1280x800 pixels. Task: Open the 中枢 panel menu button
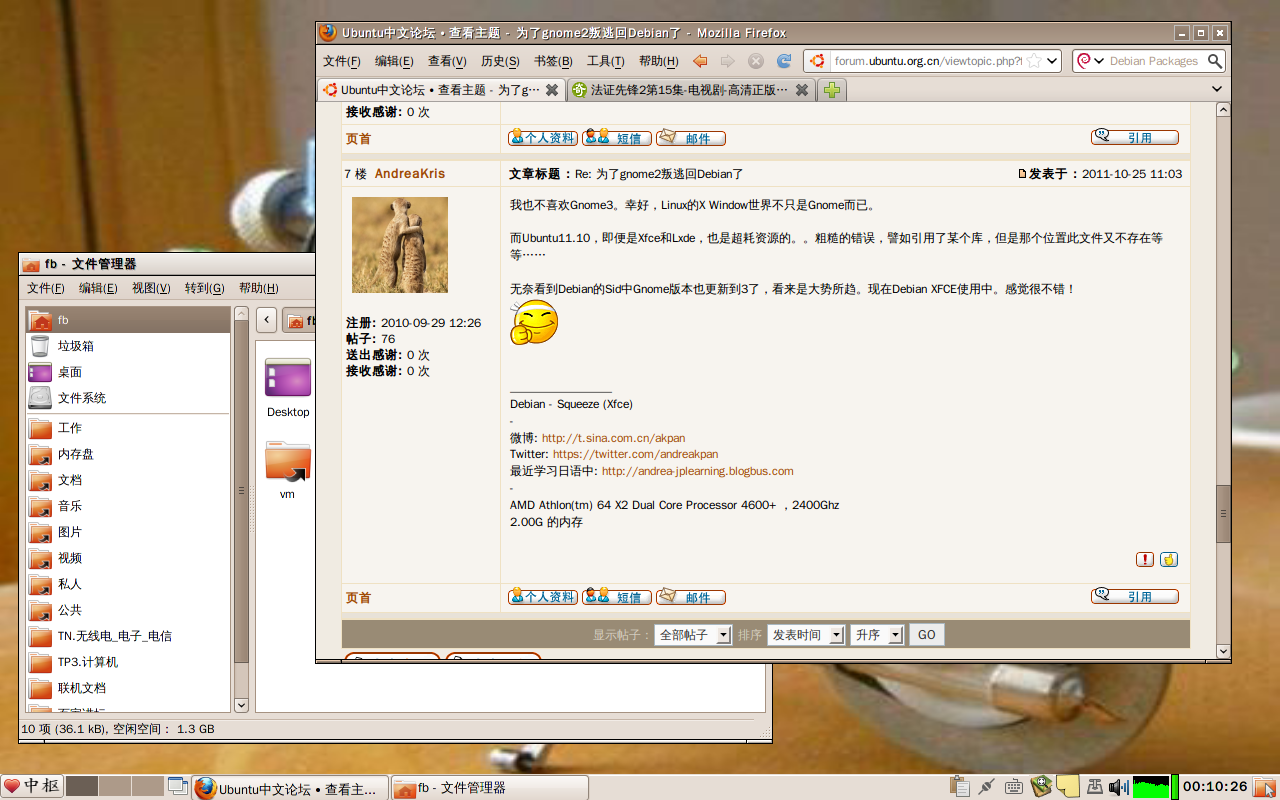pos(32,787)
